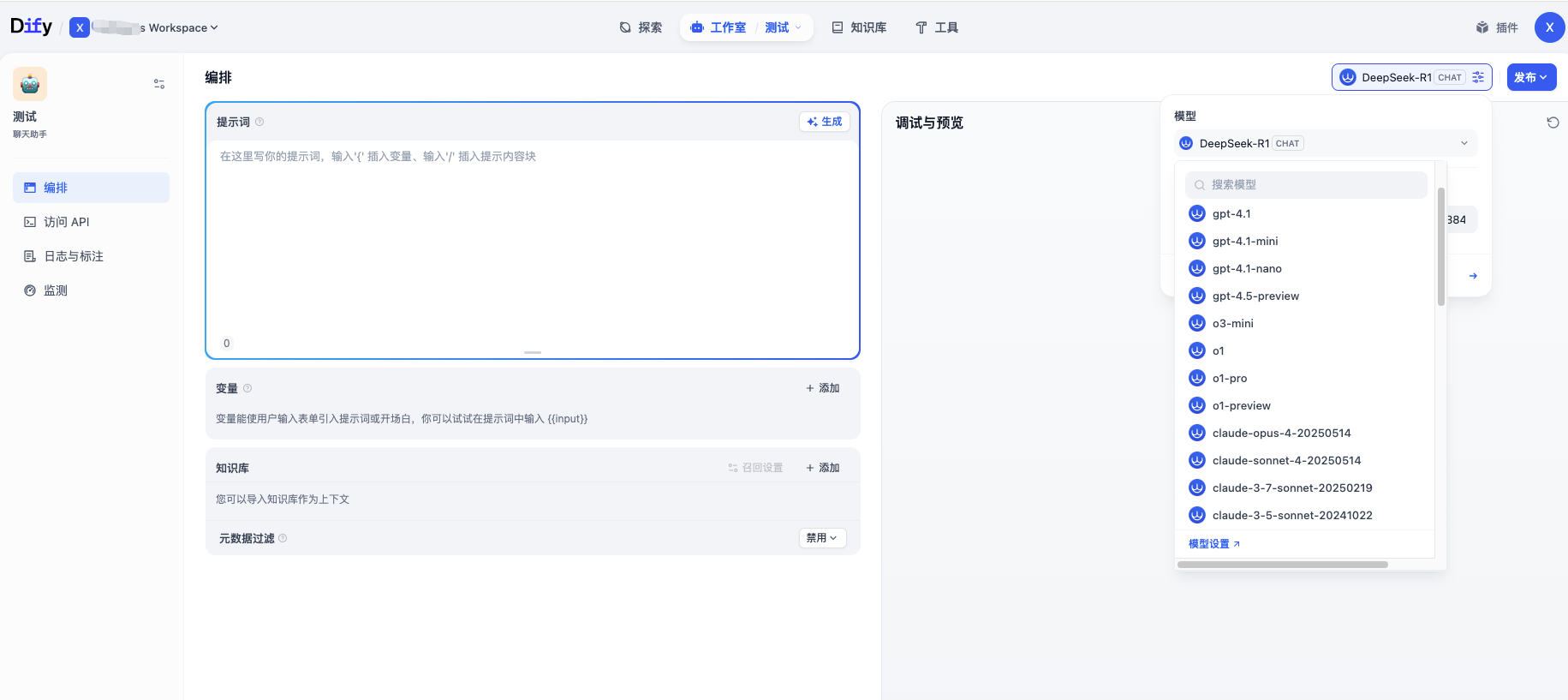
Task: Select the o1 model
Action: (1306, 350)
